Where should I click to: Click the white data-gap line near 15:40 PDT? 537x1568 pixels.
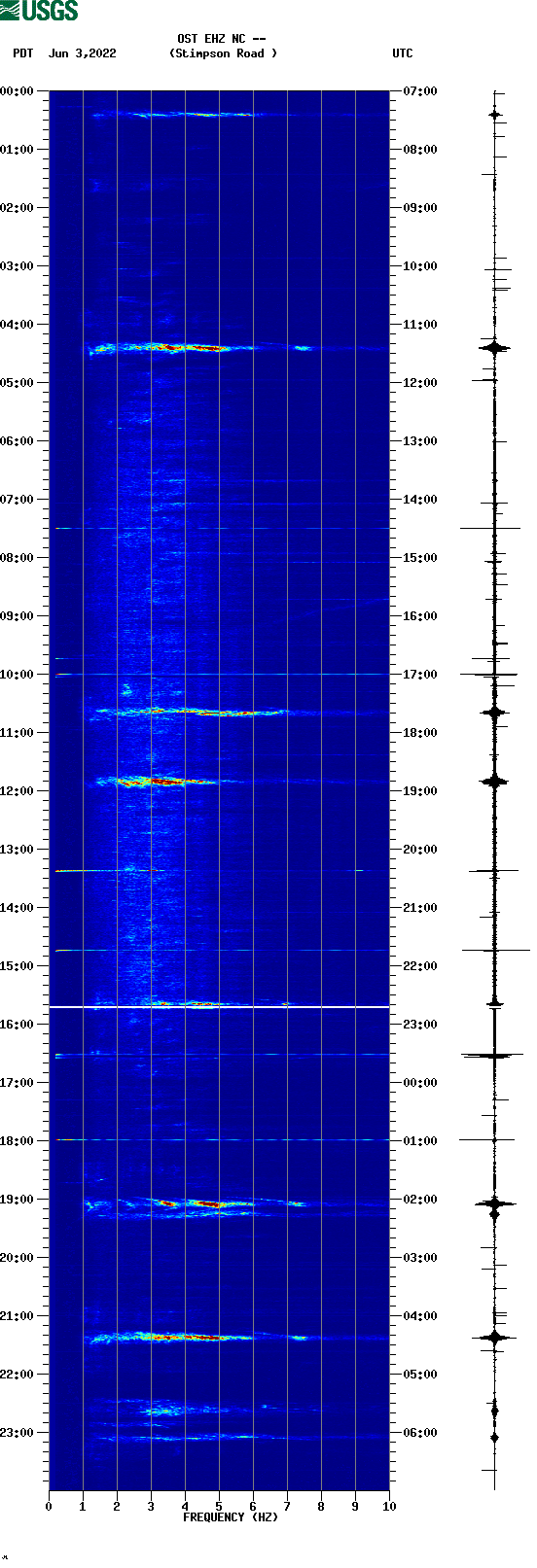(x=219, y=1007)
